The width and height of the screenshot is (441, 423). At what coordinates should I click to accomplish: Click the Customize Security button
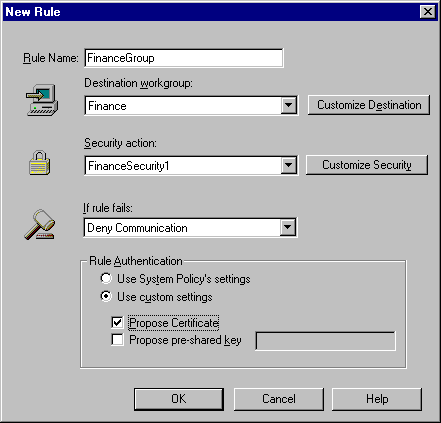pyautogui.click(x=367, y=165)
